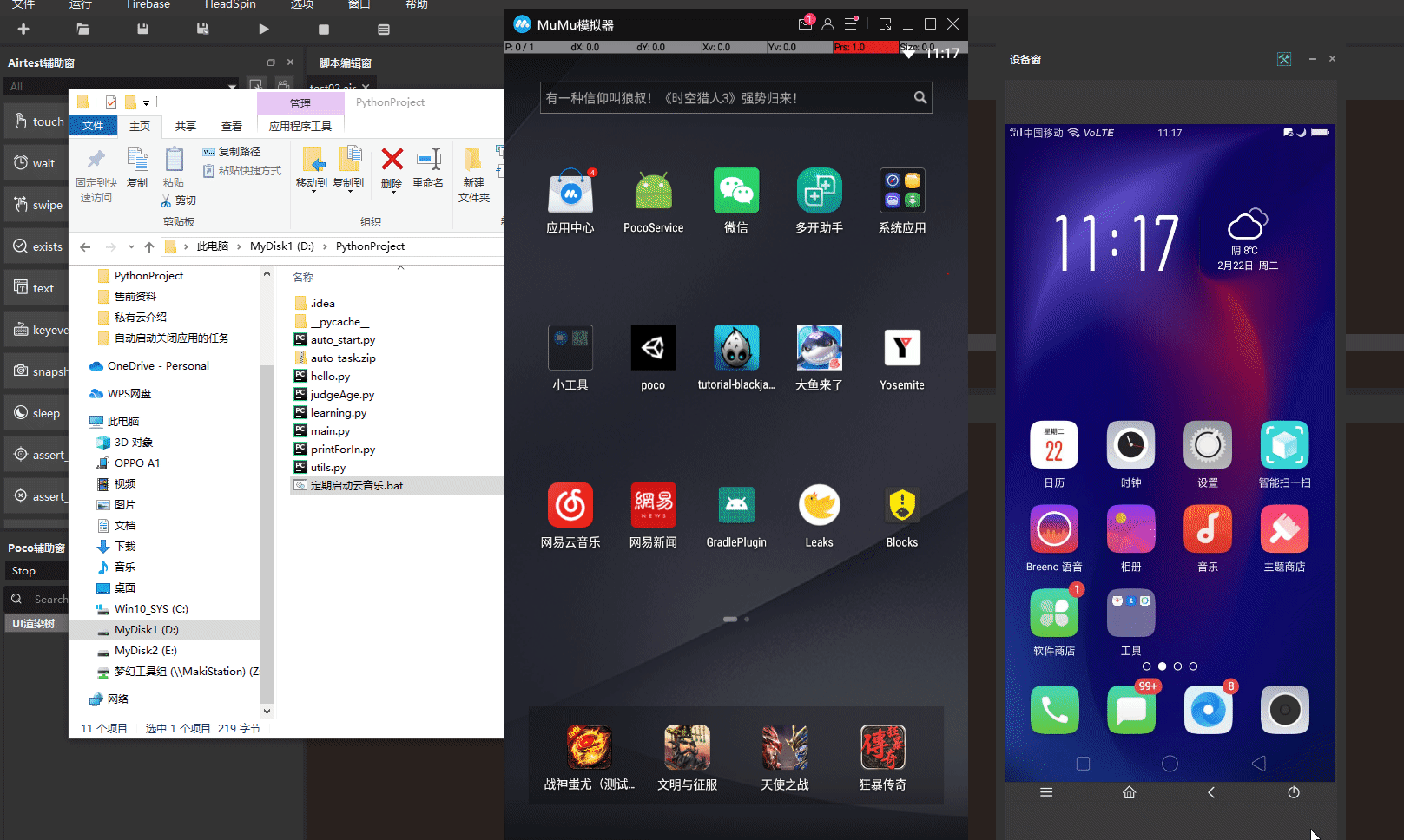
Task: Open 多开助手 app in MuMu emulator
Action: point(819,201)
